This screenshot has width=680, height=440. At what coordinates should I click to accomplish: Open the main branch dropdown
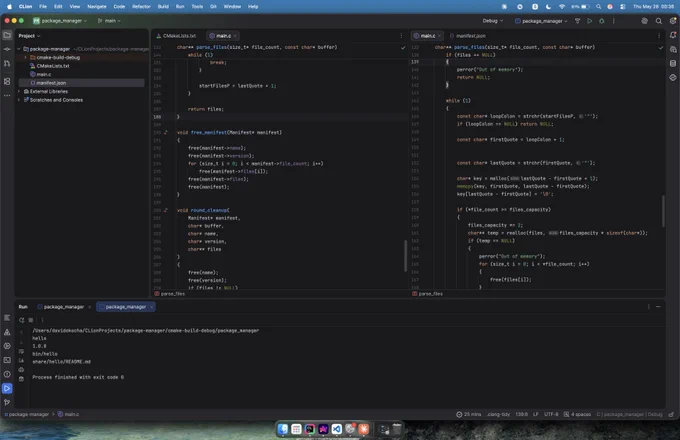pos(109,21)
